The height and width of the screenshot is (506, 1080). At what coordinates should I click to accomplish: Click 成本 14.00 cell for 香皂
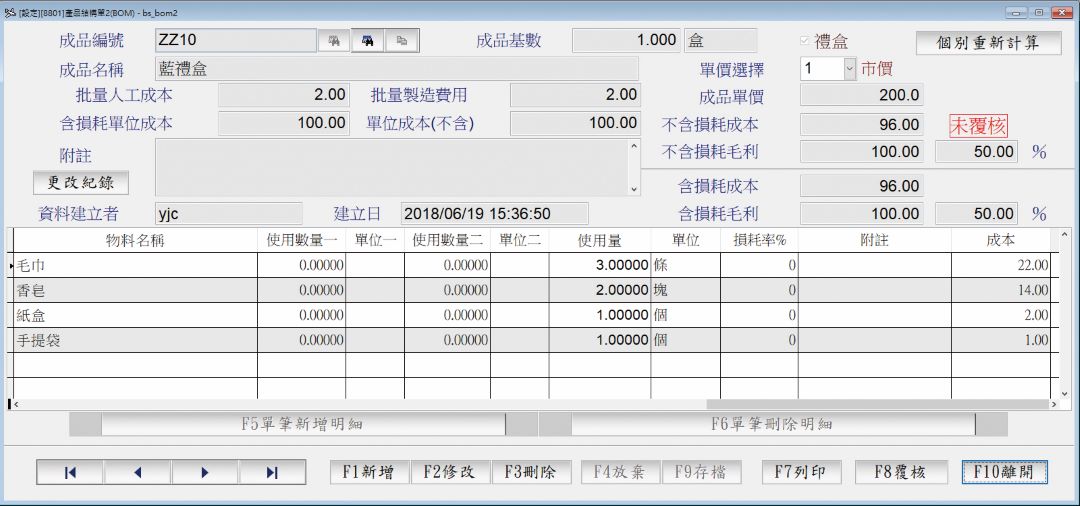(x=1000, y=291)
